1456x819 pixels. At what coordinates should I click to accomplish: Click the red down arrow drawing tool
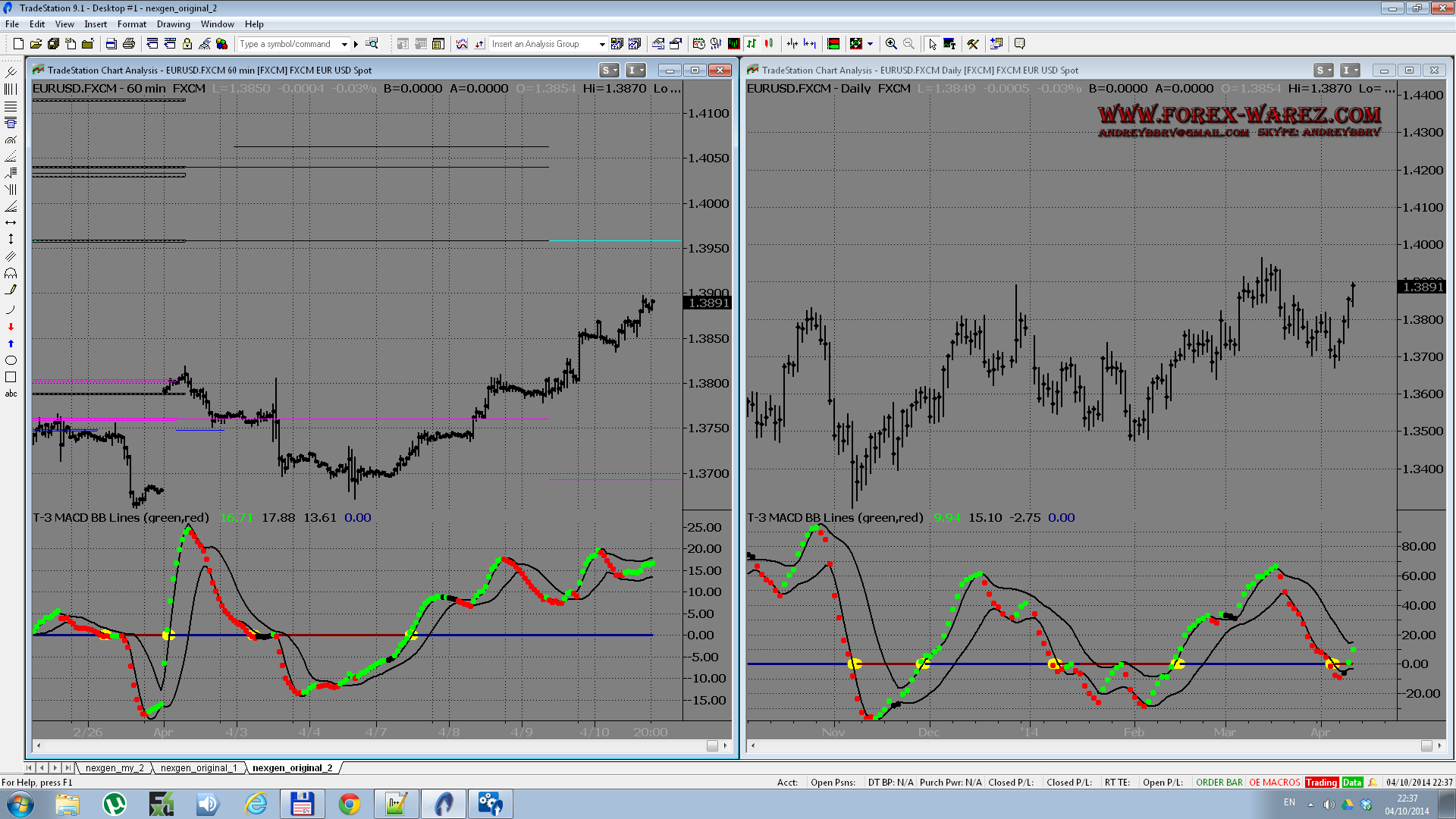coord(11,327)
